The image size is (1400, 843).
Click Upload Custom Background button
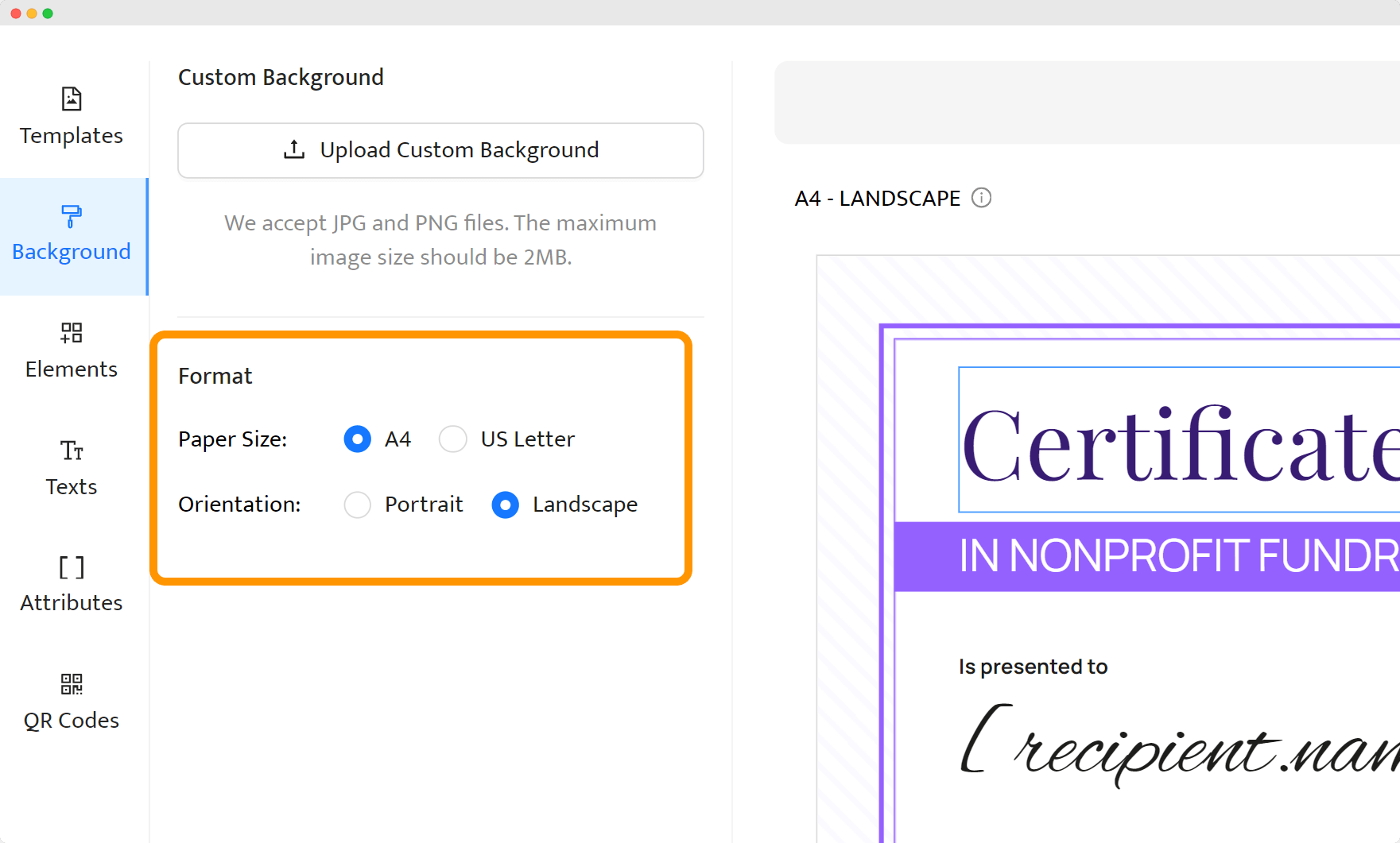tap(440, 150)
